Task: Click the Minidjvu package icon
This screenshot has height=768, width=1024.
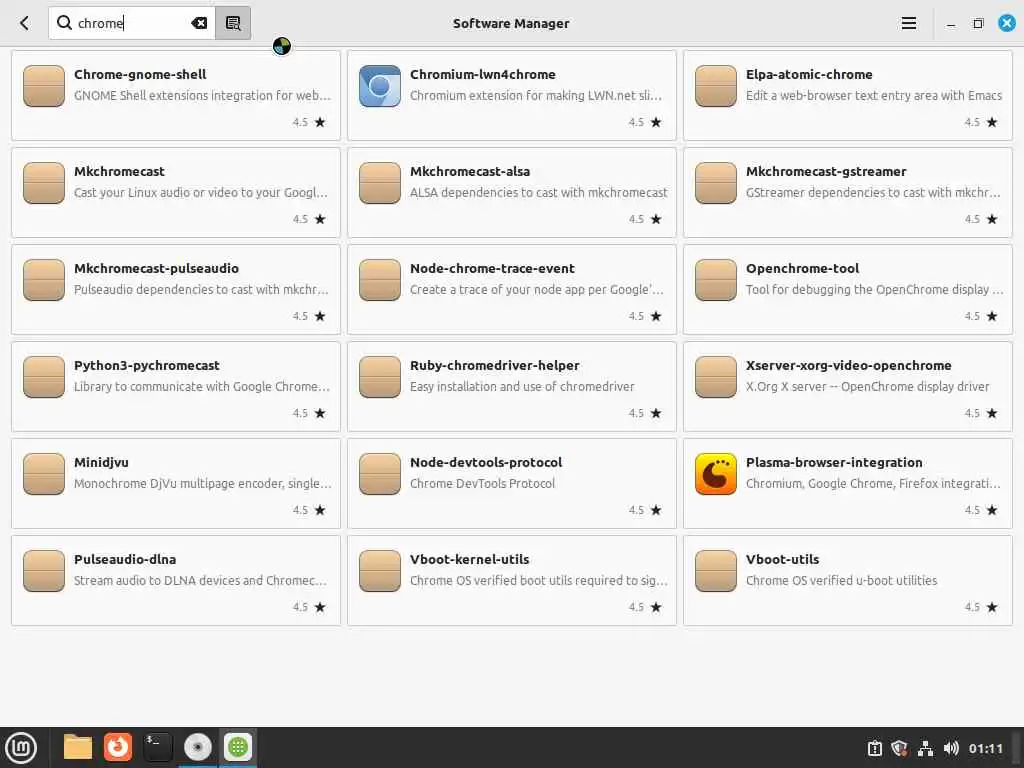Action: click(x=44, y=473)
